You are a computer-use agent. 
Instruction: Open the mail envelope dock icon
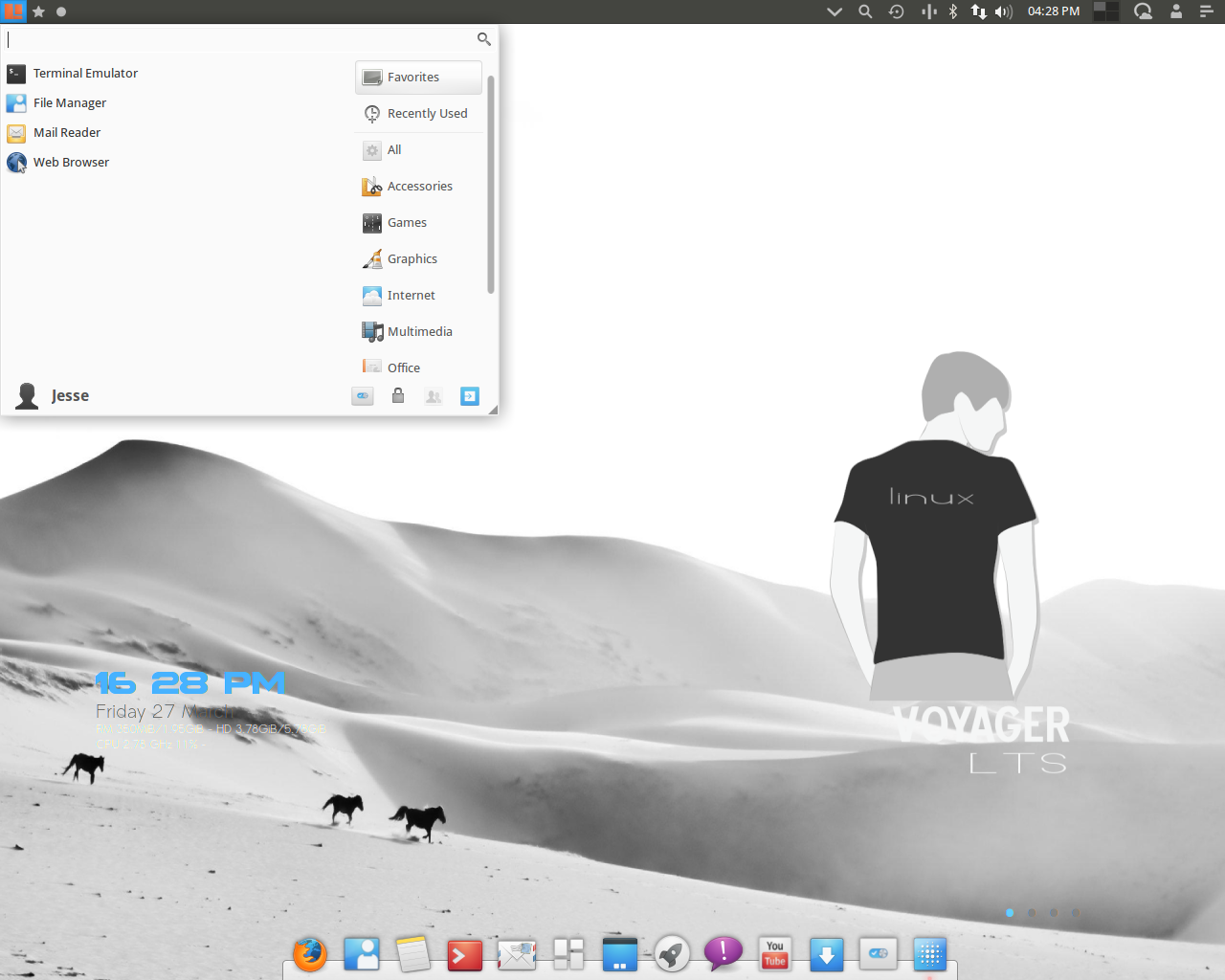coord(517,954)
